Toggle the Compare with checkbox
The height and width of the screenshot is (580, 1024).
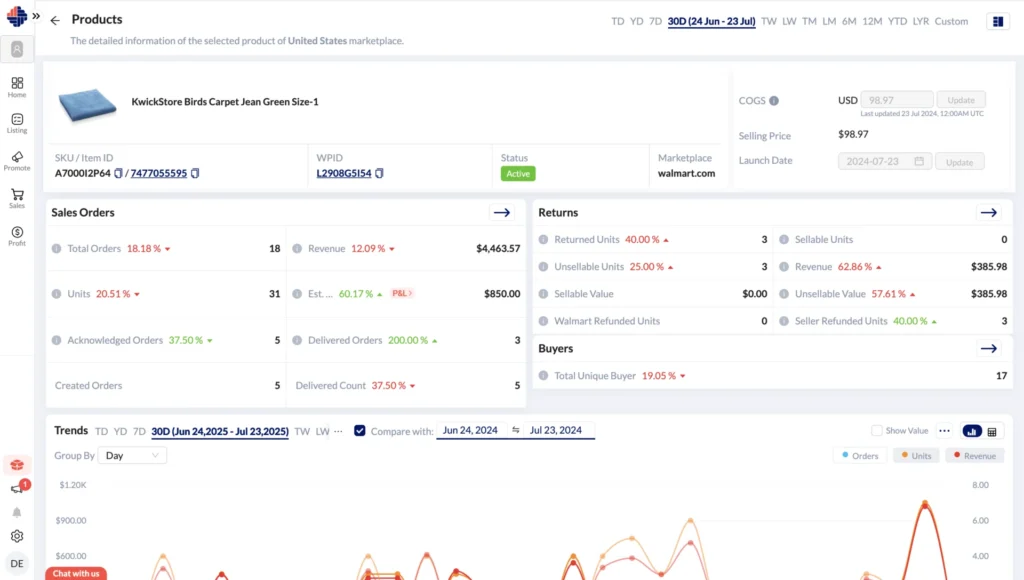(360, 430)
